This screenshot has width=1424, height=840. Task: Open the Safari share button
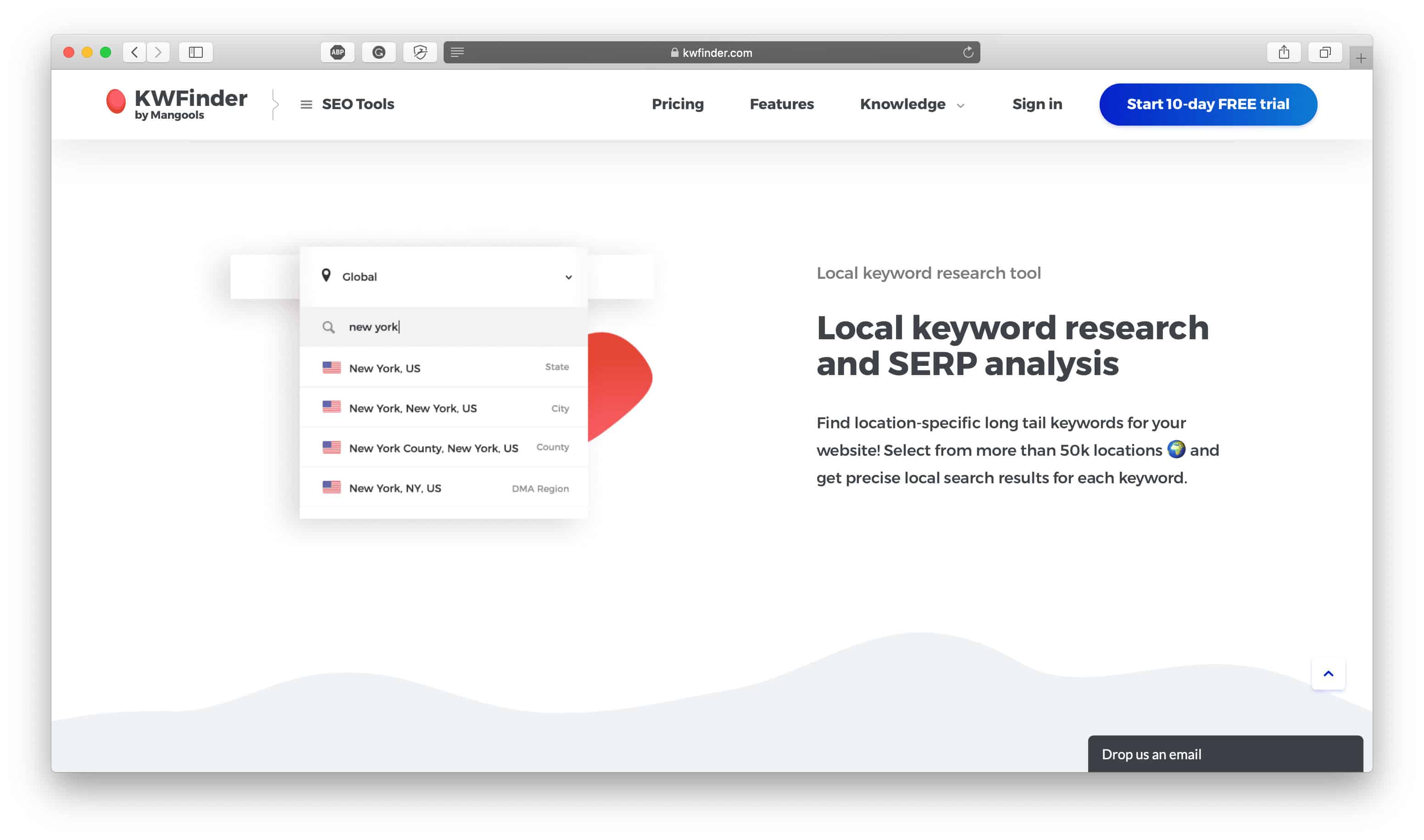point(1284,52)
